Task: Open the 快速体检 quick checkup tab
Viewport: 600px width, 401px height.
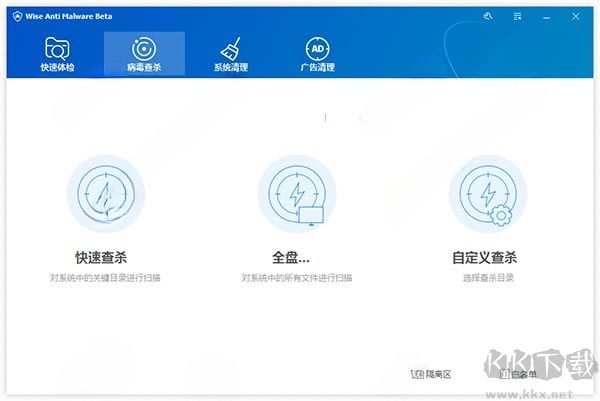Action: 57,54
